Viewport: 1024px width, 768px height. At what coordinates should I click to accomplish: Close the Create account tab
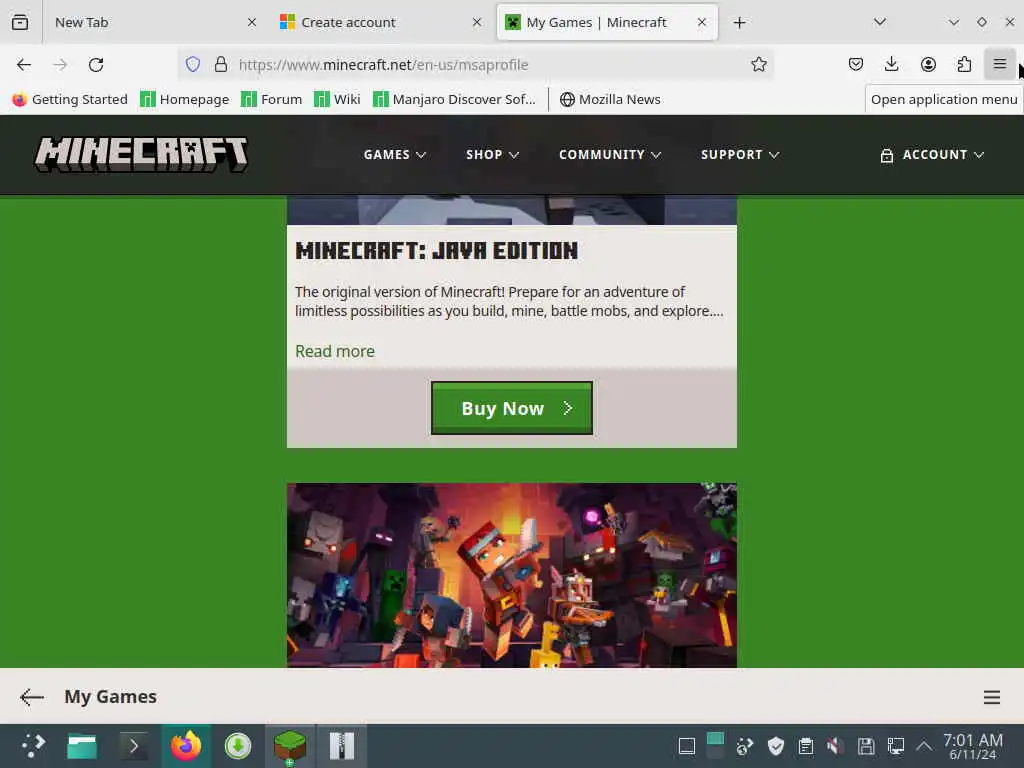pos(477,22)
